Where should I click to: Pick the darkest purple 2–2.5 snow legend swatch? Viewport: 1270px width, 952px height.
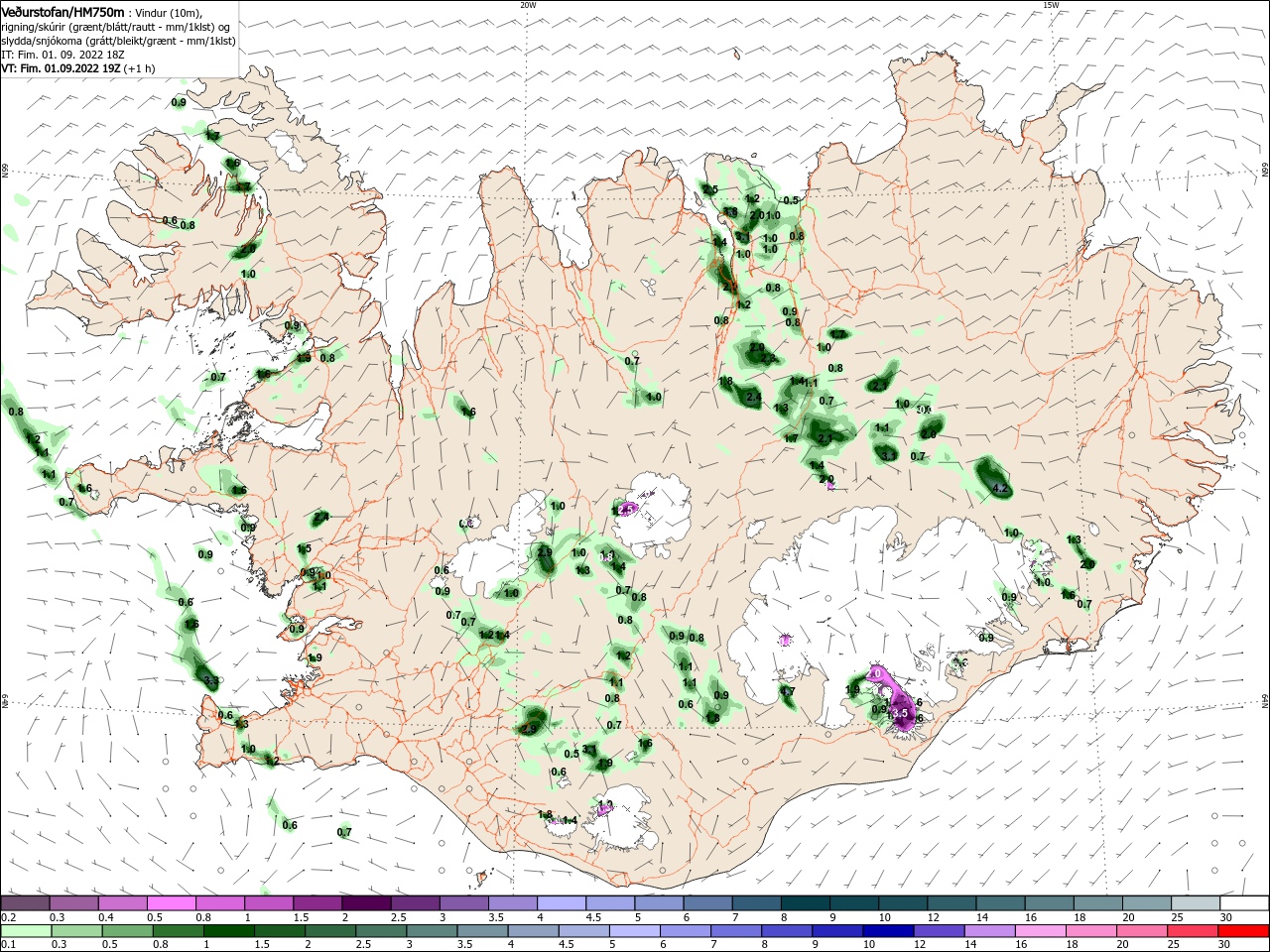[366, 903]
